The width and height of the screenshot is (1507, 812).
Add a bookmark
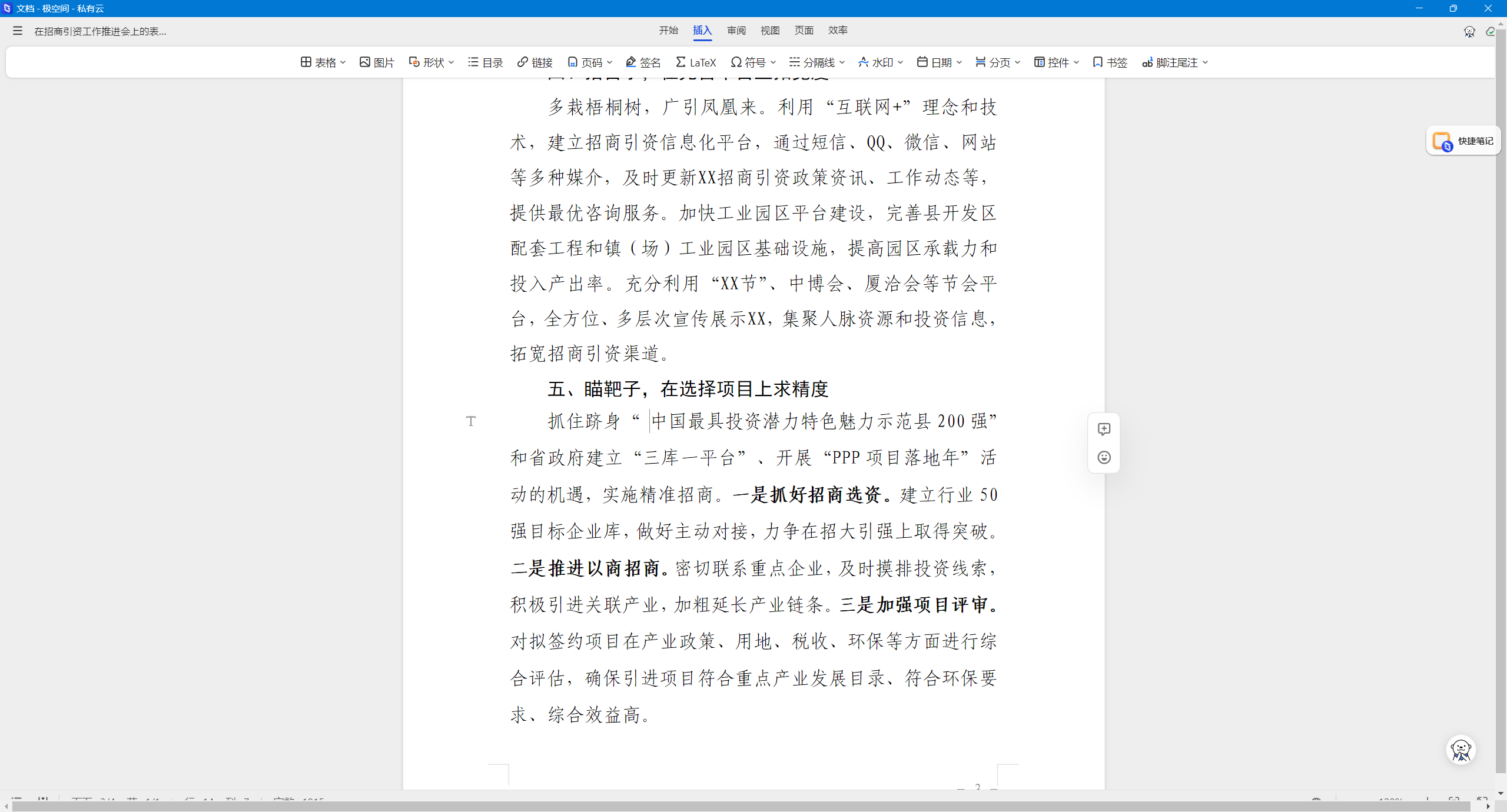(1108, 62)
